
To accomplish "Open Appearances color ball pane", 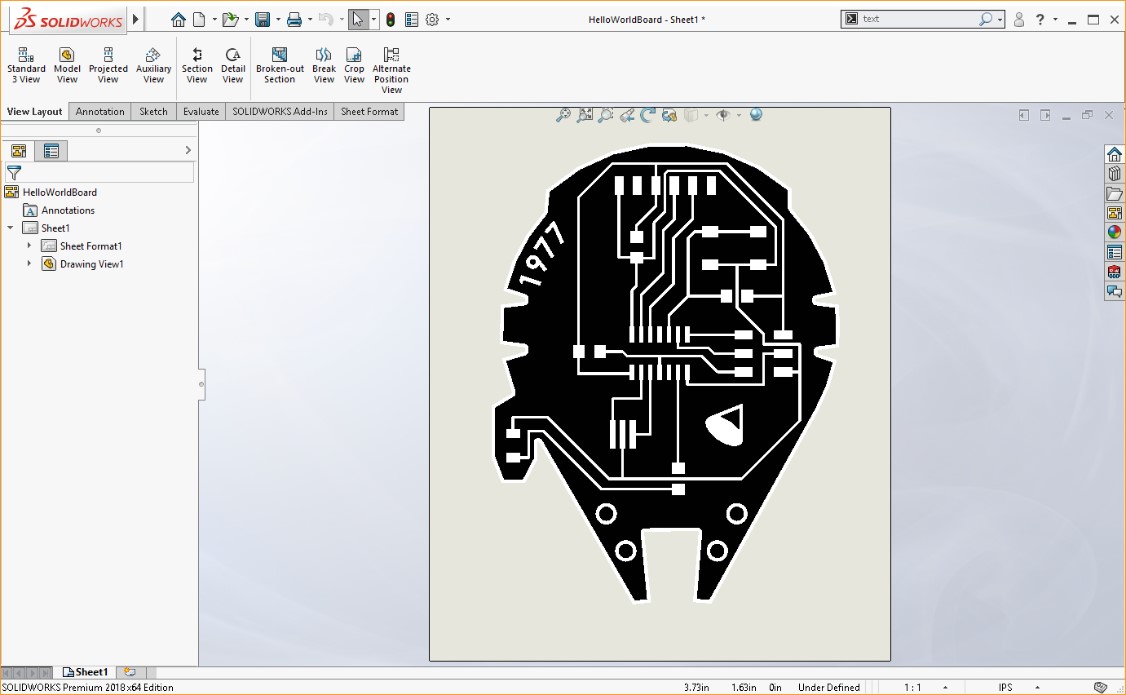I will [1114, 232].
